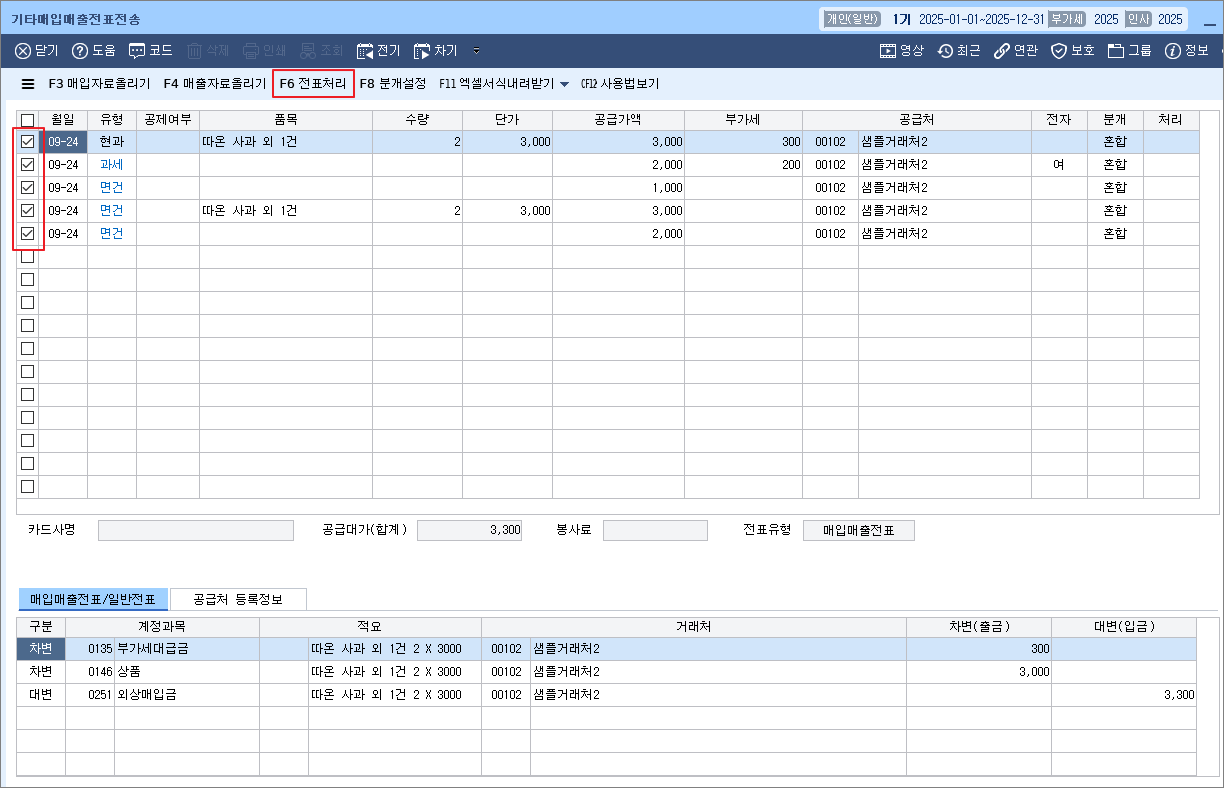
Task: Click CF12 사용법보기
Action: click(620, 84)
